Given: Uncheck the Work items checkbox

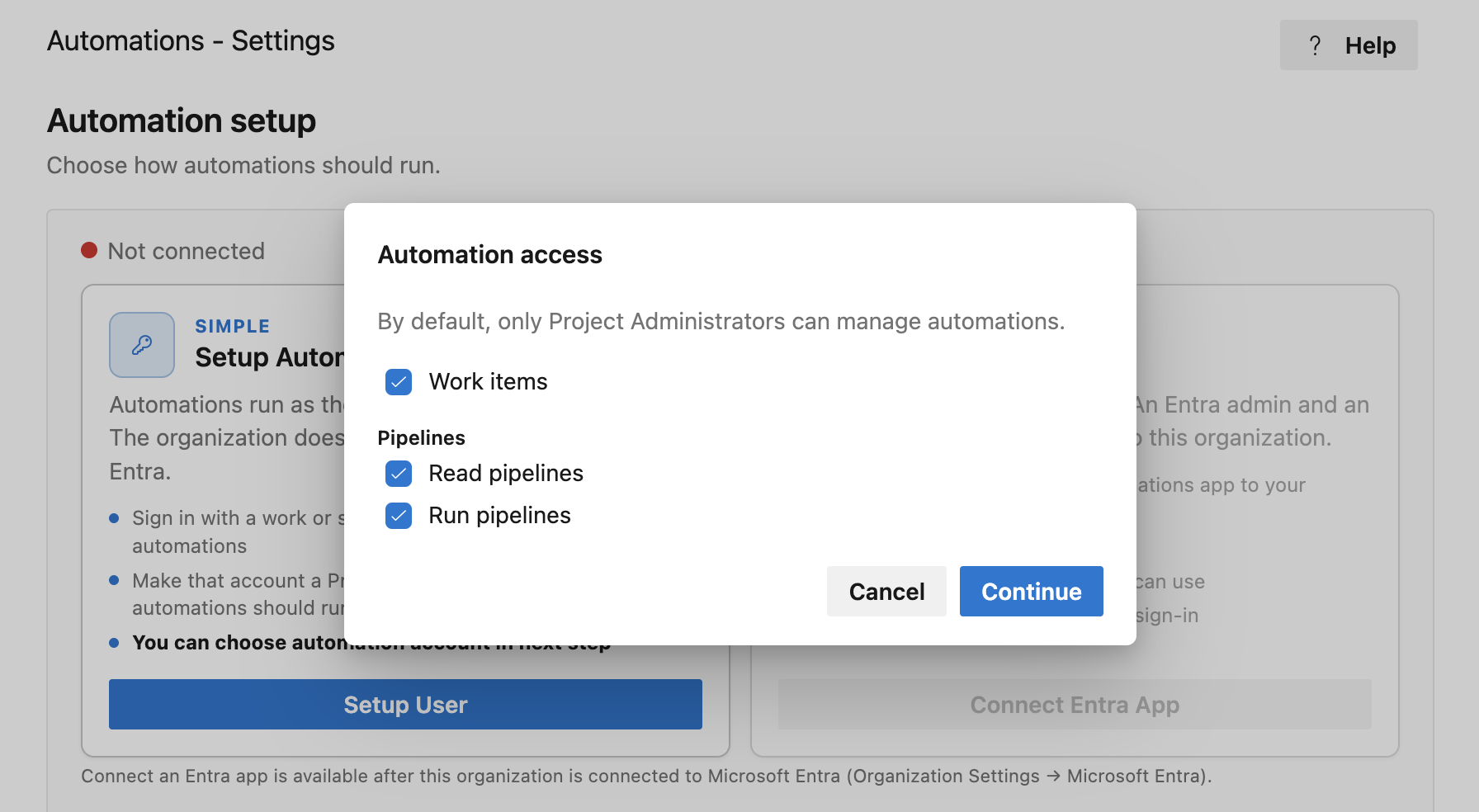Looking at the screenshot, I should pos(399,382).
